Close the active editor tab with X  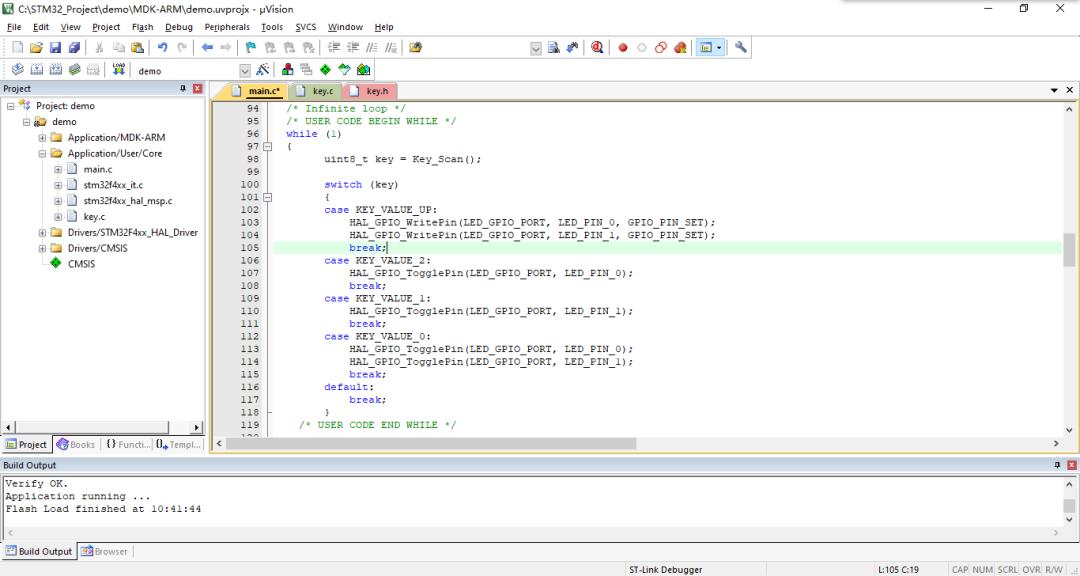point(1070,90)
